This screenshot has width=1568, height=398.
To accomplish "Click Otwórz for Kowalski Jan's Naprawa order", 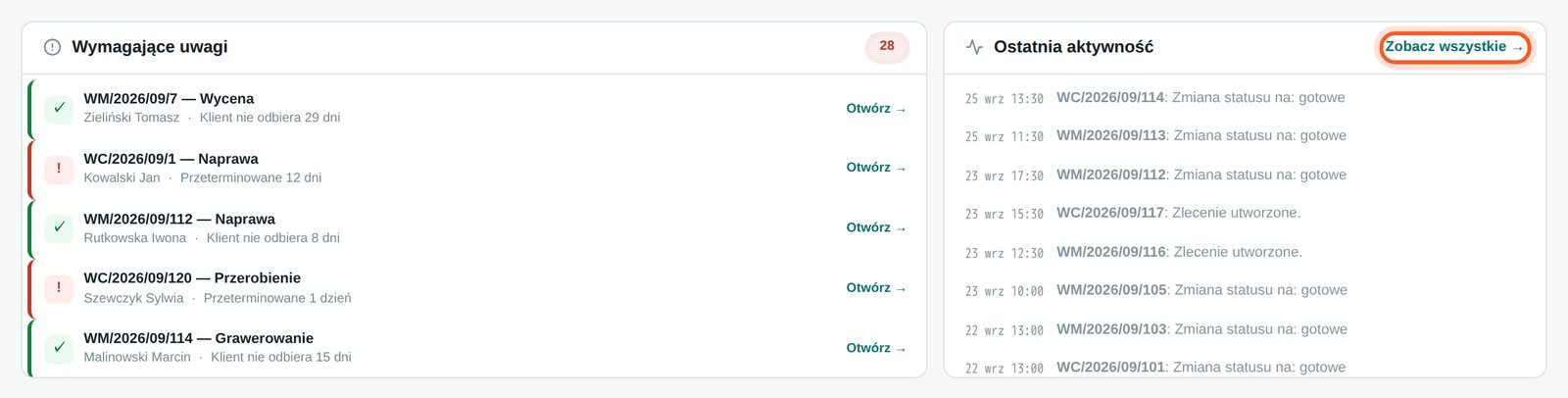I will tap(876, 168).
